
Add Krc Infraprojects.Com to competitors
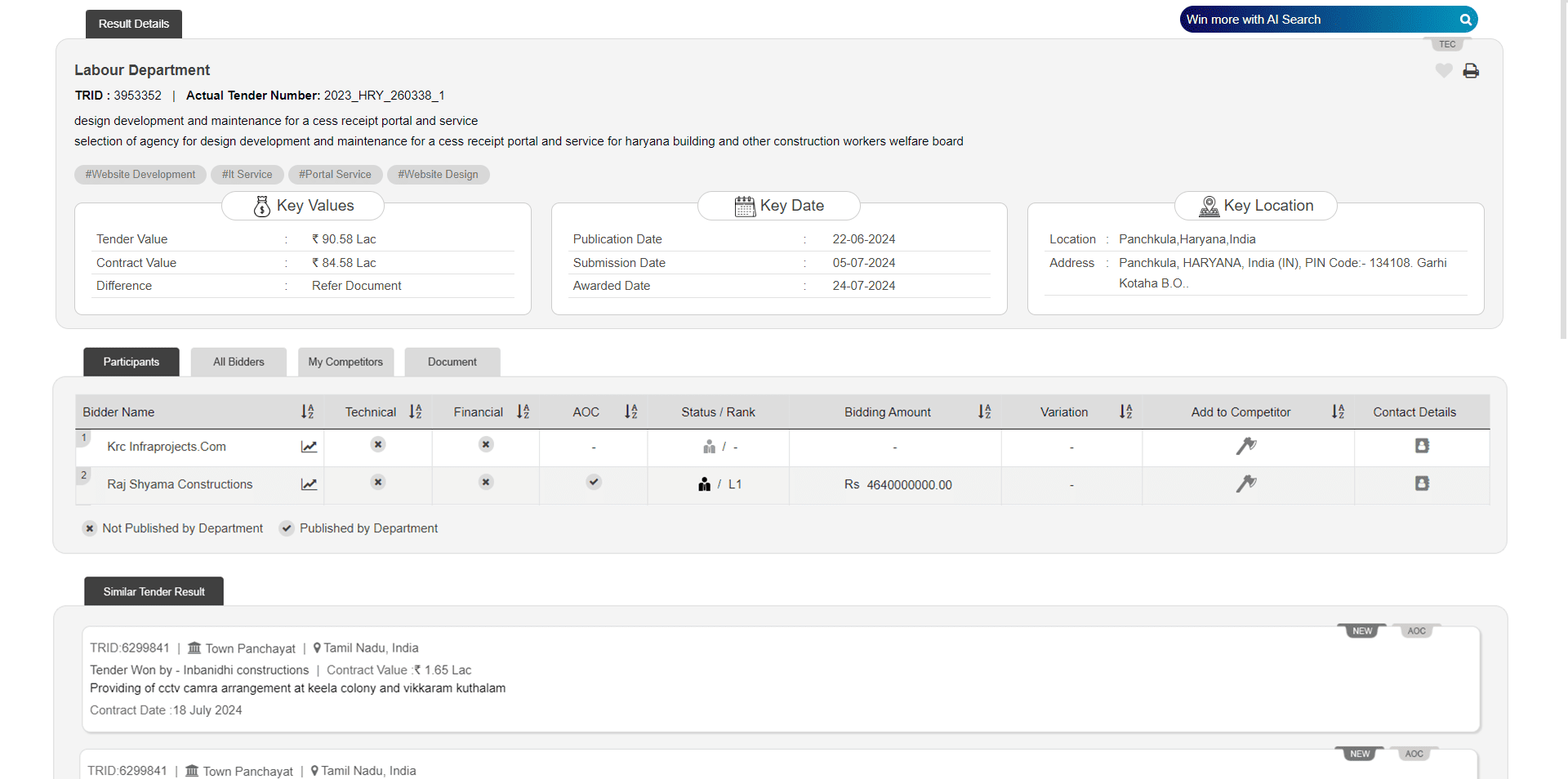pos(1245,446)
